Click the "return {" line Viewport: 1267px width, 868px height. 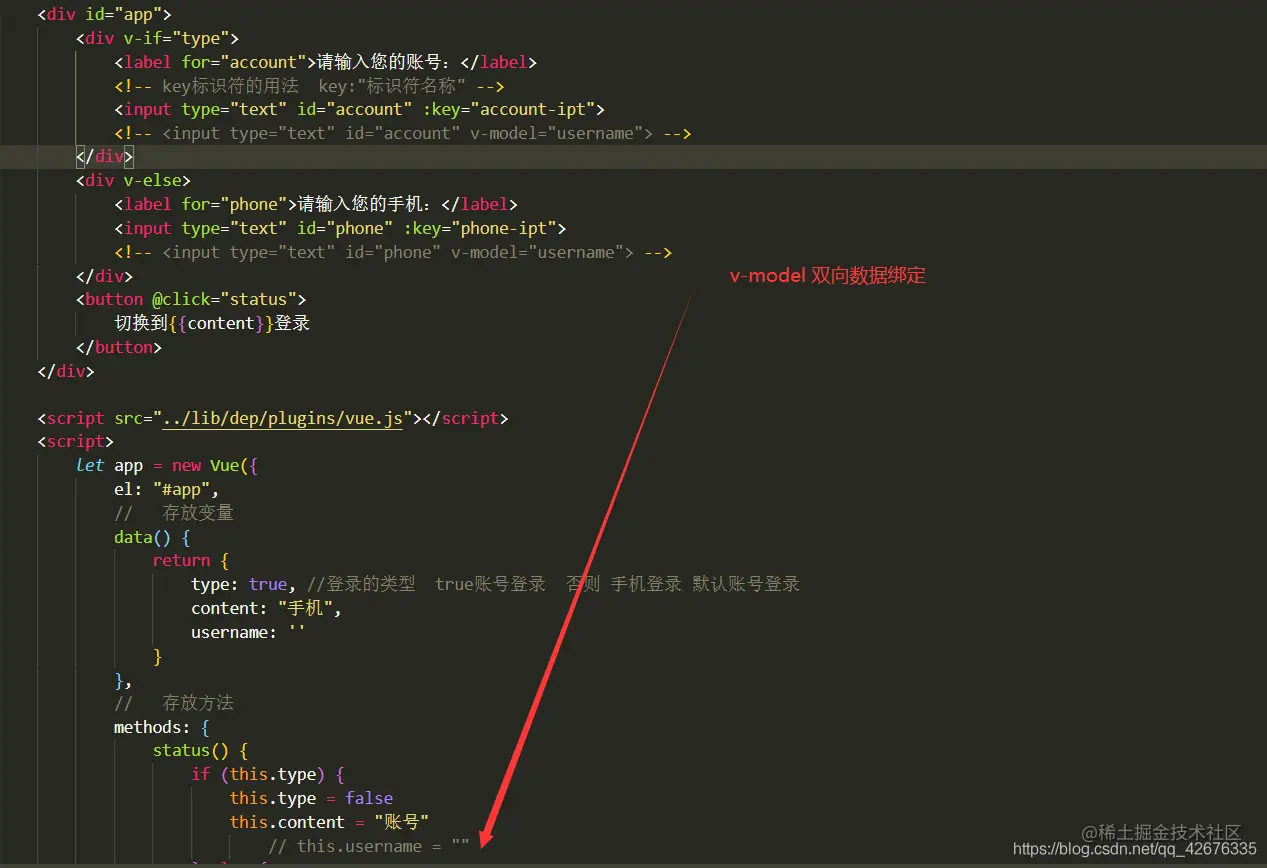pos(191,561)
